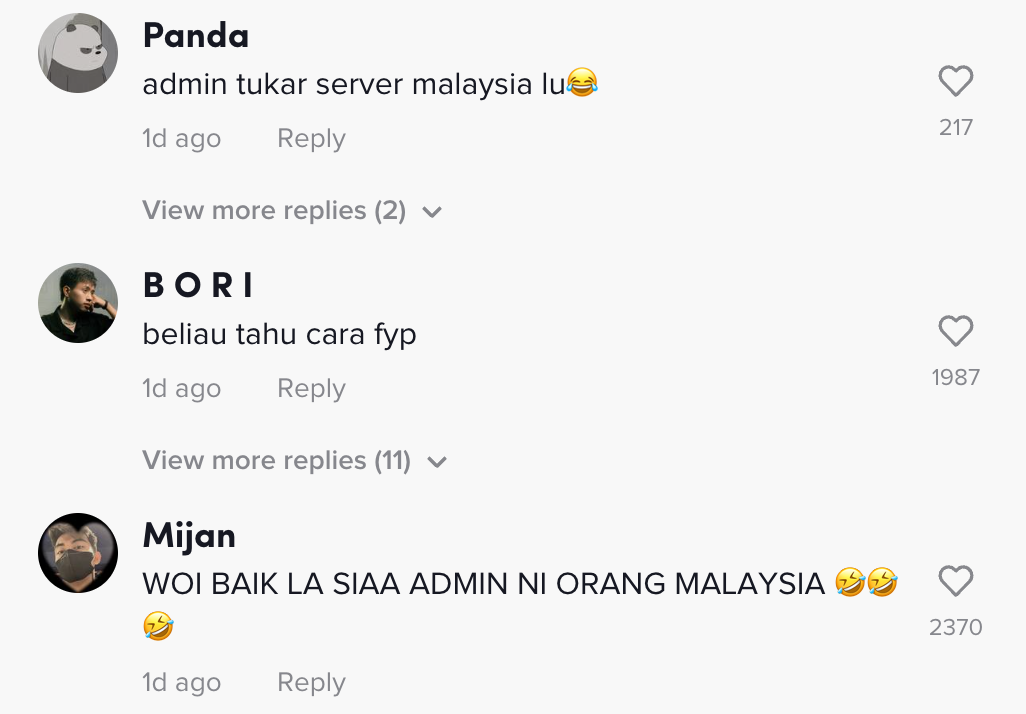The width and height of the screenshot is (1026, 714).
Task: Like Mijan's comment with heart icon
Action: (955, 580)
